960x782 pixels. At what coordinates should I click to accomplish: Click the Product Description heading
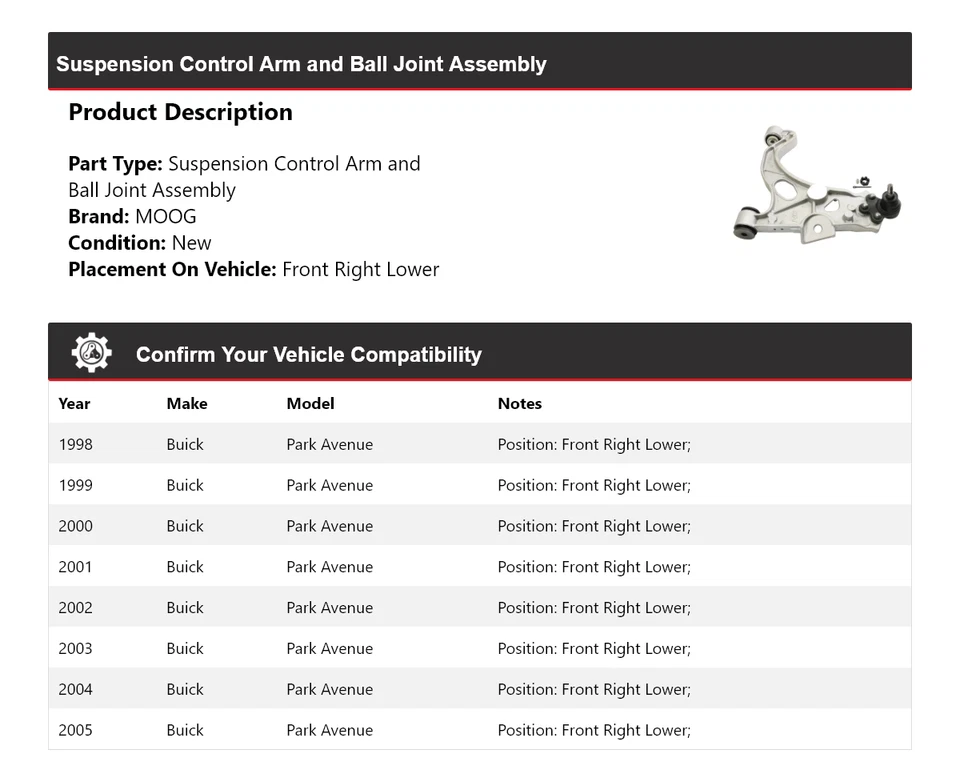pos(180,112)
